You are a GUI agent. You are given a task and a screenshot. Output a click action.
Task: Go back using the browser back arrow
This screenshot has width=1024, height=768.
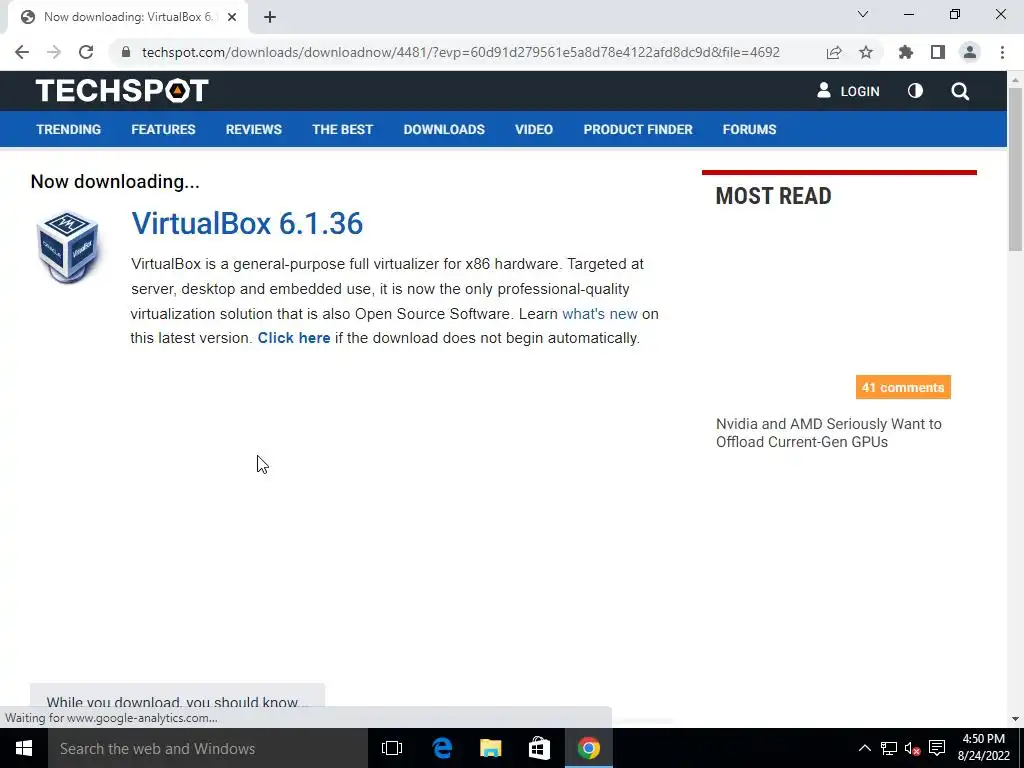[22, 52]
